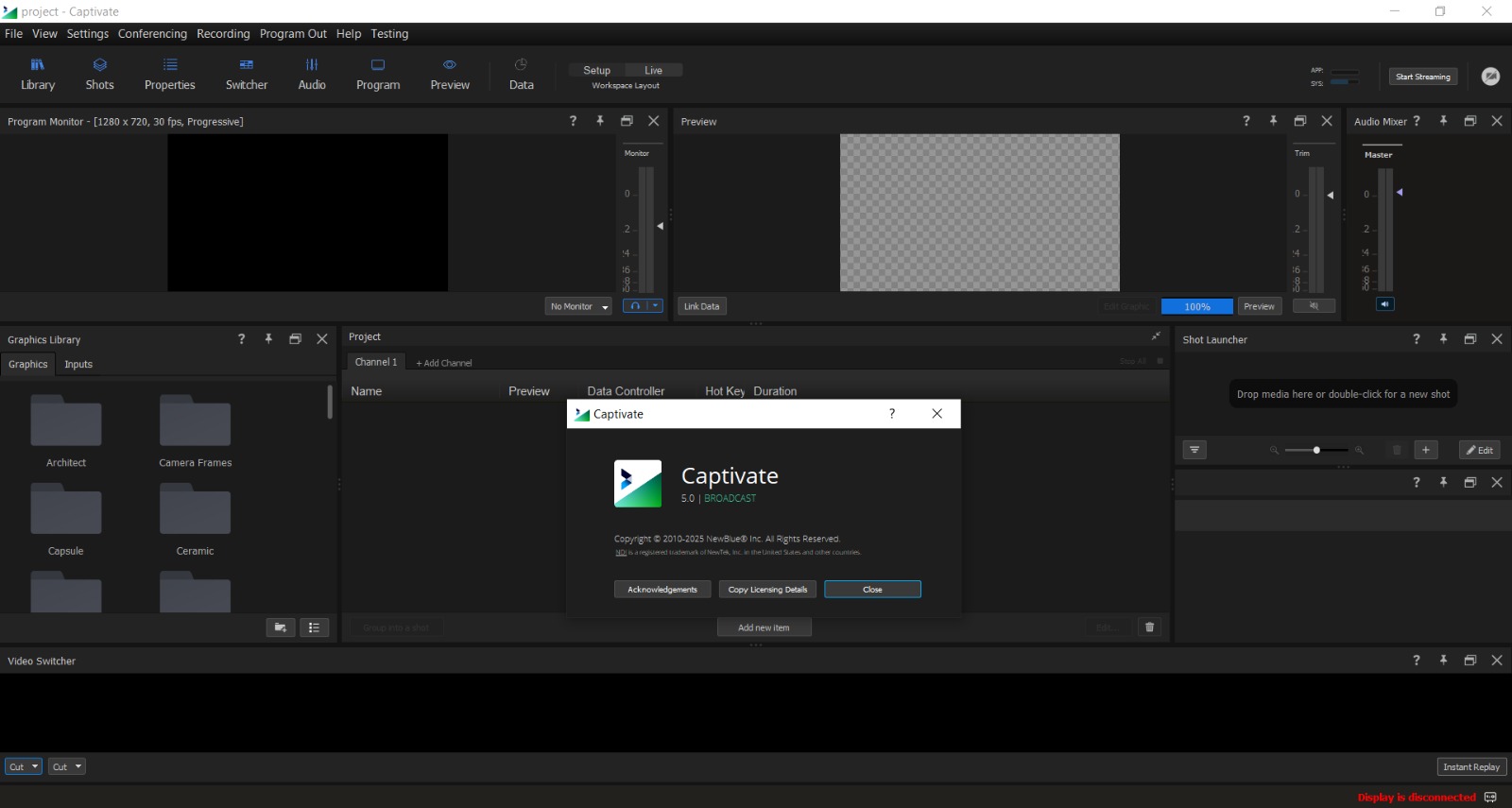This screenshot has width=1512, height=808.
Task: Open the Testing menu
Action: pos(389,34)
